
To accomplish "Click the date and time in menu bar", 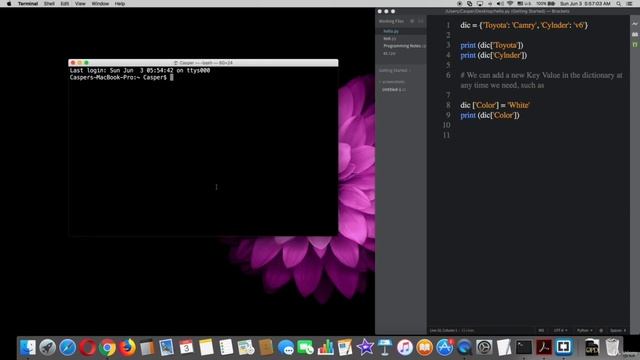I will pos(585,4).
